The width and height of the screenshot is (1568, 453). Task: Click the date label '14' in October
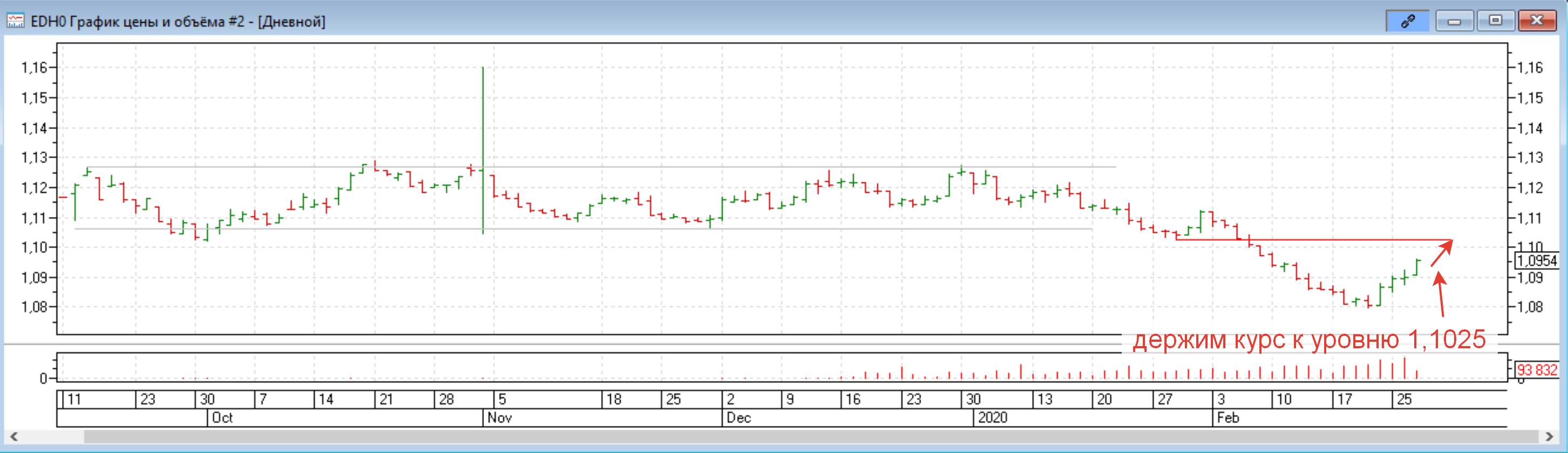click(326, 400)
